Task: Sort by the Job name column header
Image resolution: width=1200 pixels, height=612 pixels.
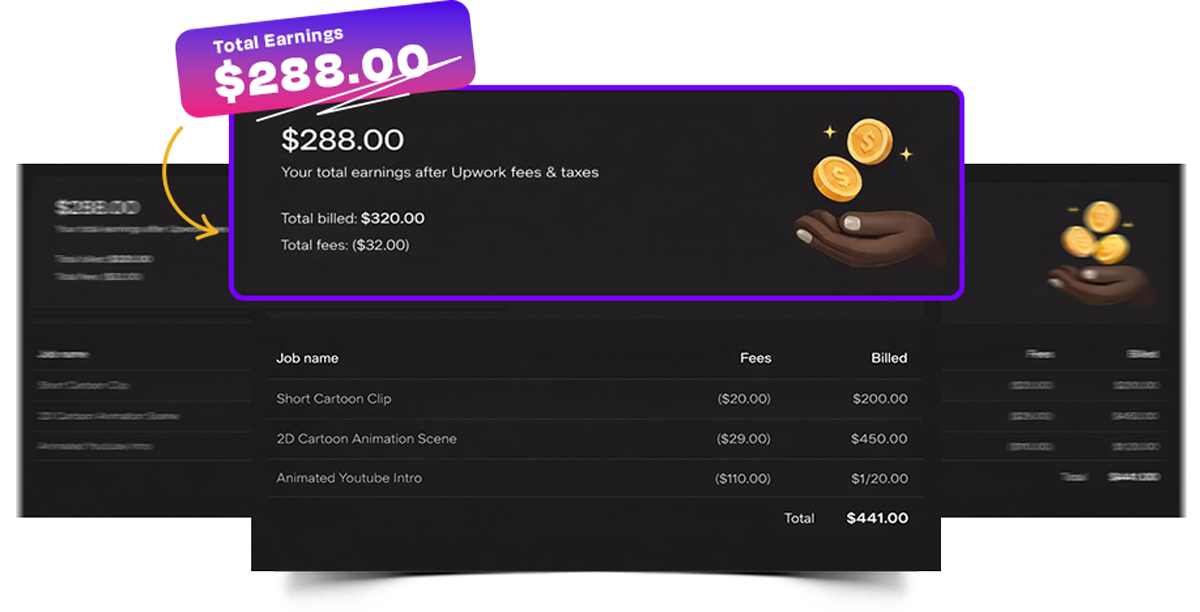Action: pos(307,358)
